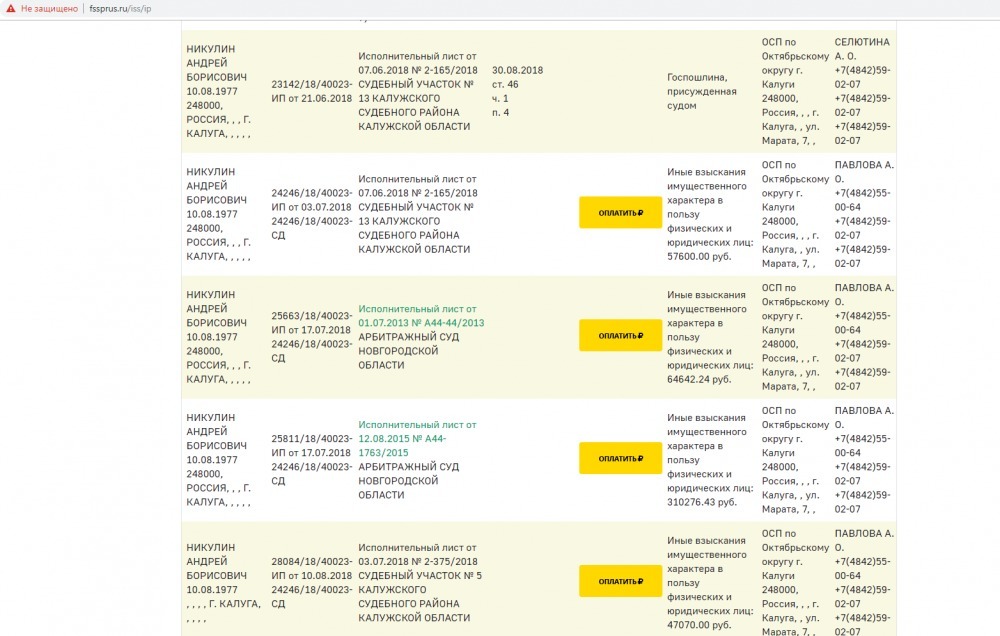Select case number 23142/18/40023-ИП от 21.06.2018
1000x636 pixels.
[x=311, y=91]
